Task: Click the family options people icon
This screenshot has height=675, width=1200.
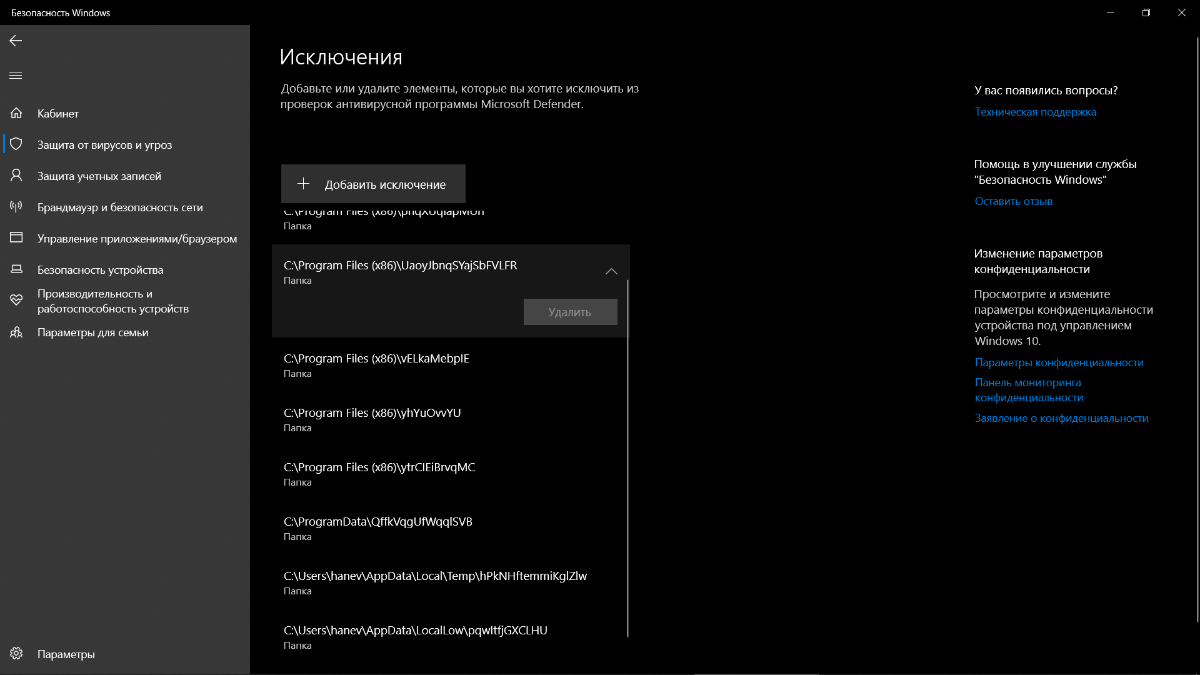Action: pos(15,332)
